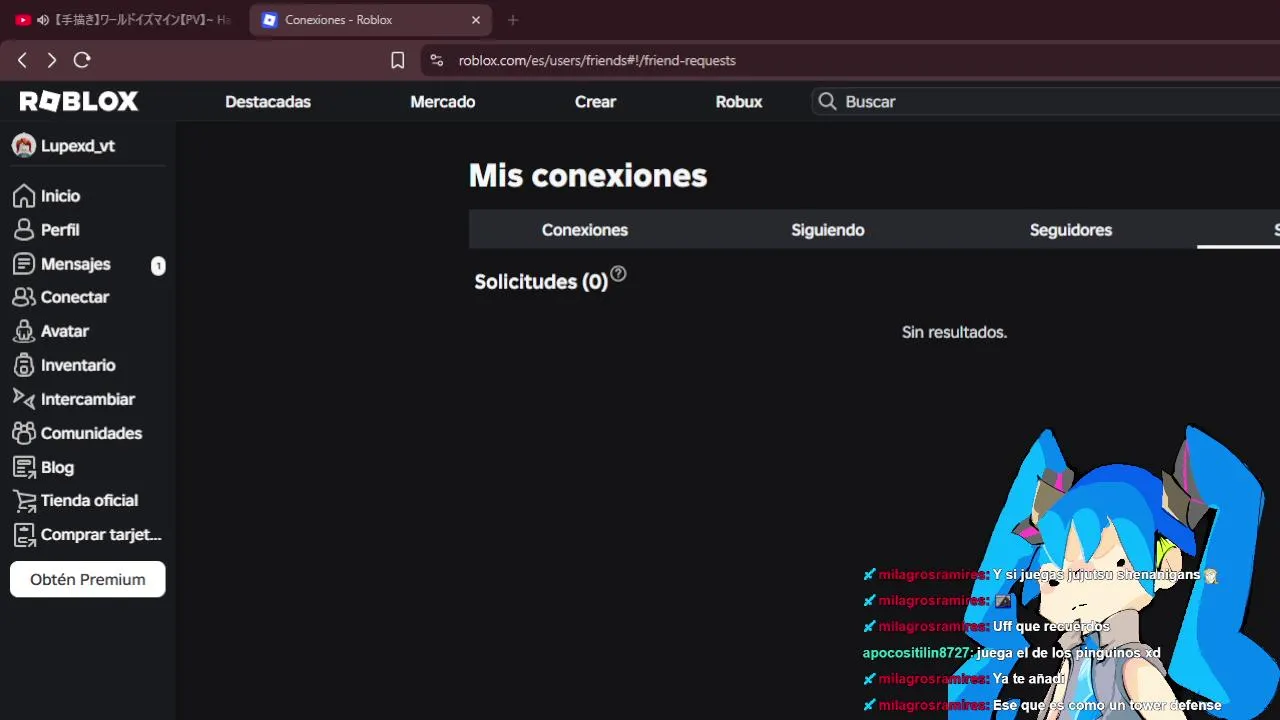Open Destacadas in the top navigation
1280x720 pixels.
tap(268, 102)
